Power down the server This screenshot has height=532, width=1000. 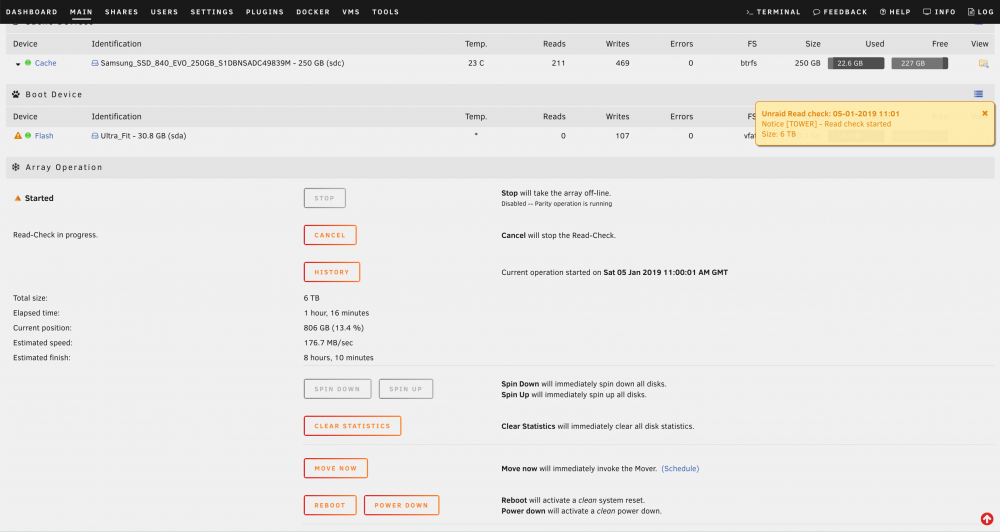click(x=401, y=505)
